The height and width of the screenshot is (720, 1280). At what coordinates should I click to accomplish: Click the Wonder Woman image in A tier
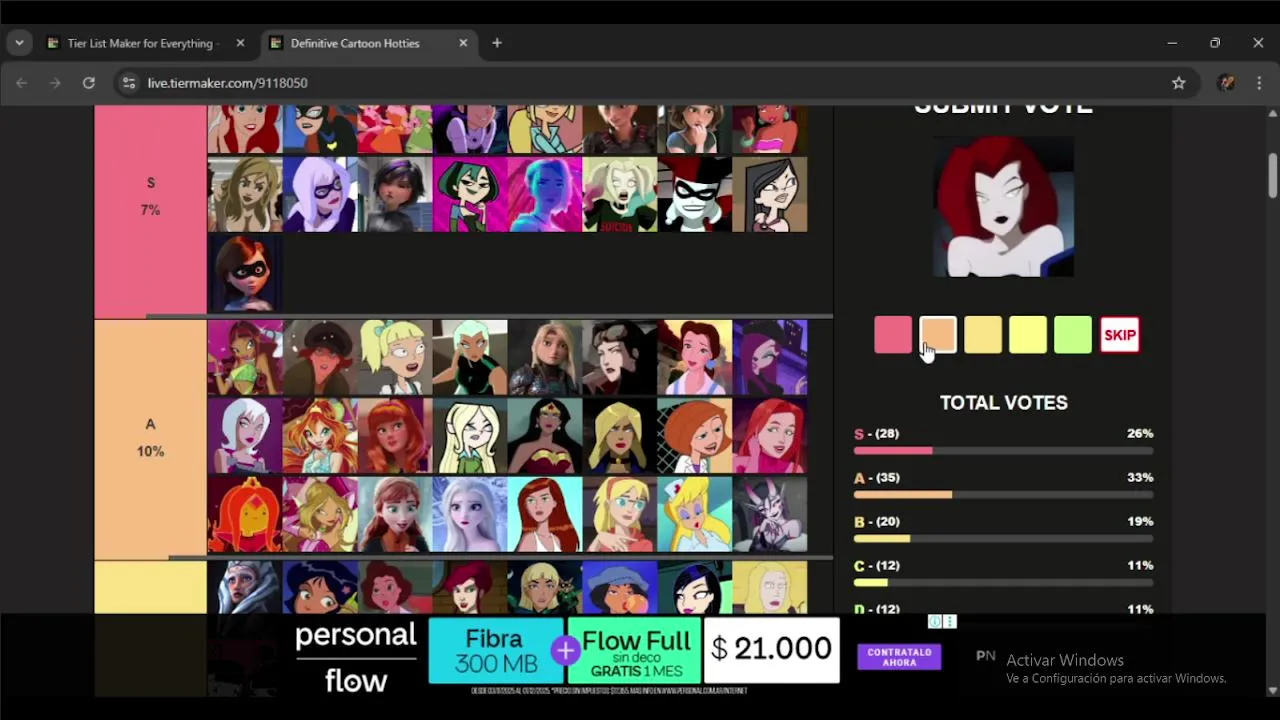[545, 436]
